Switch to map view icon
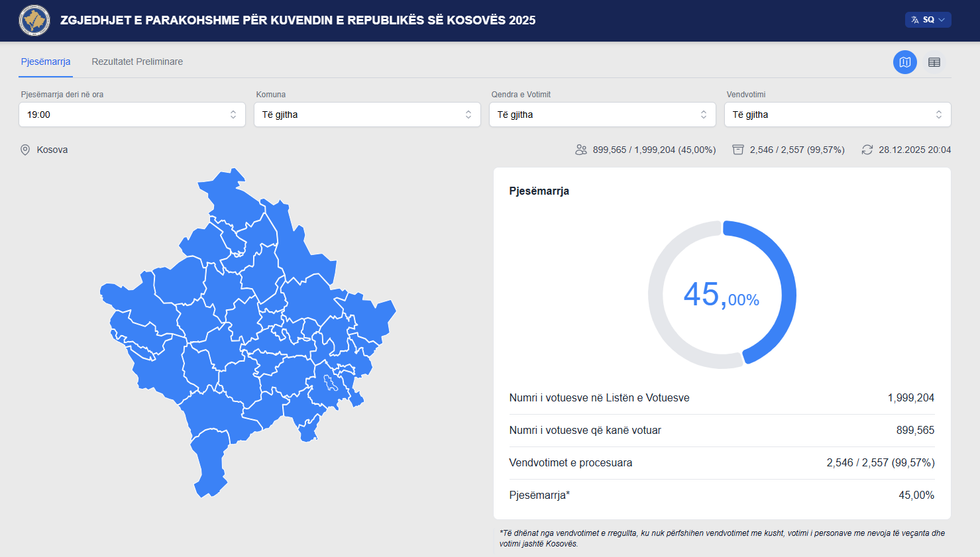The height and width of the screenshot is (557, 980). coord(904,62)
